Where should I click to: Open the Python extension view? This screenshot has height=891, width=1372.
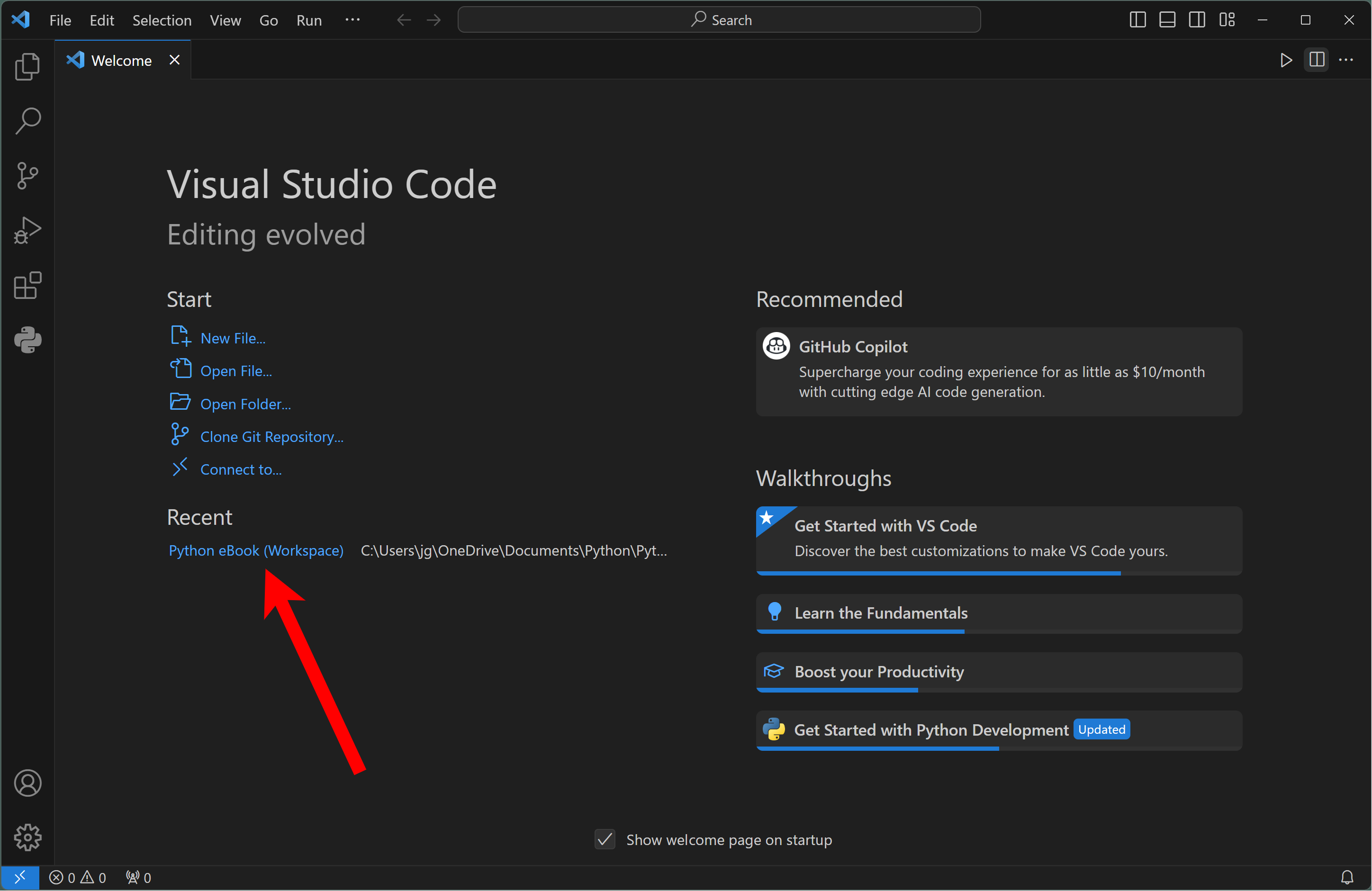[x=27, y=340]
